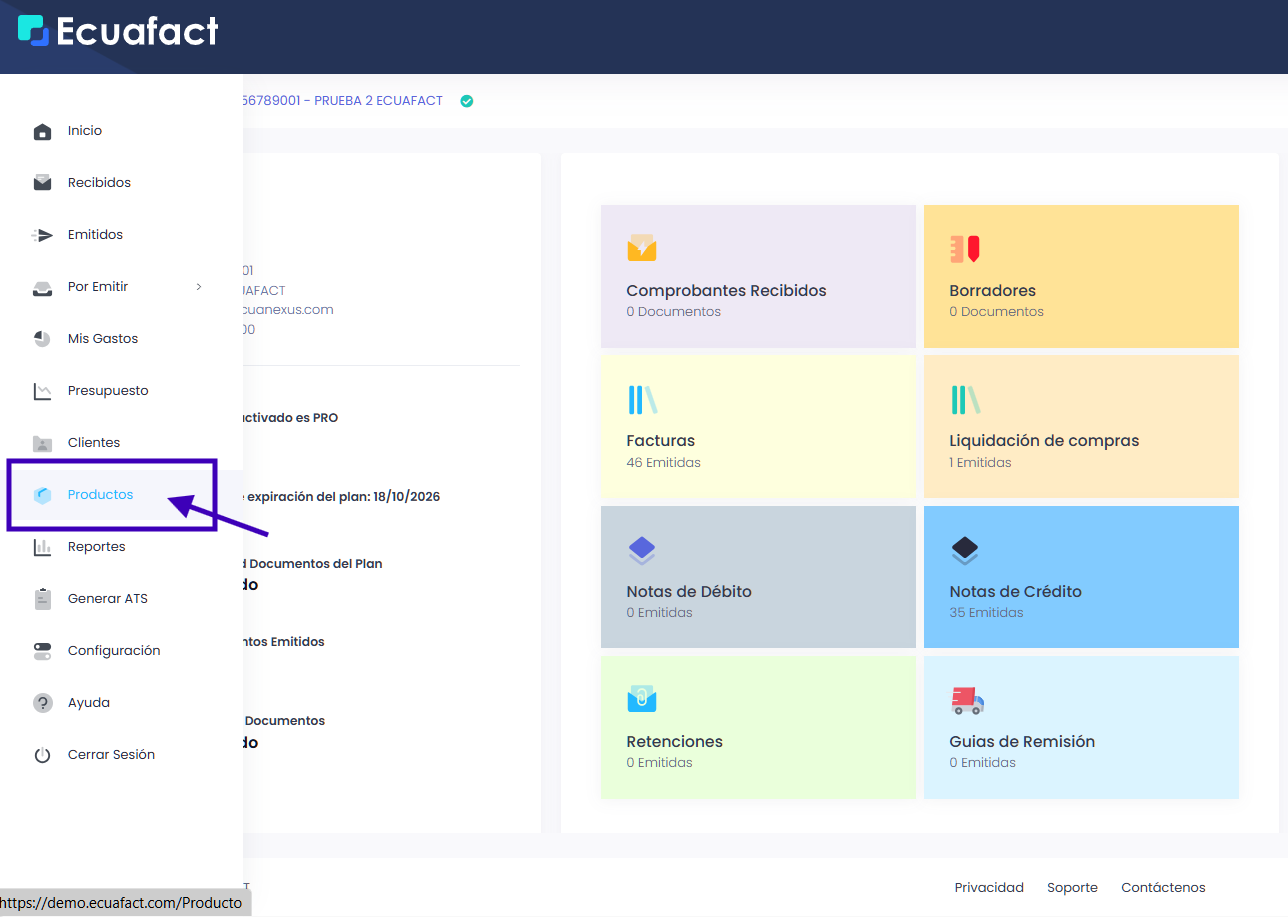The image size is (1288, 917).
Task: Click the Recibidos envelope icon
Action: click(42, 183)
